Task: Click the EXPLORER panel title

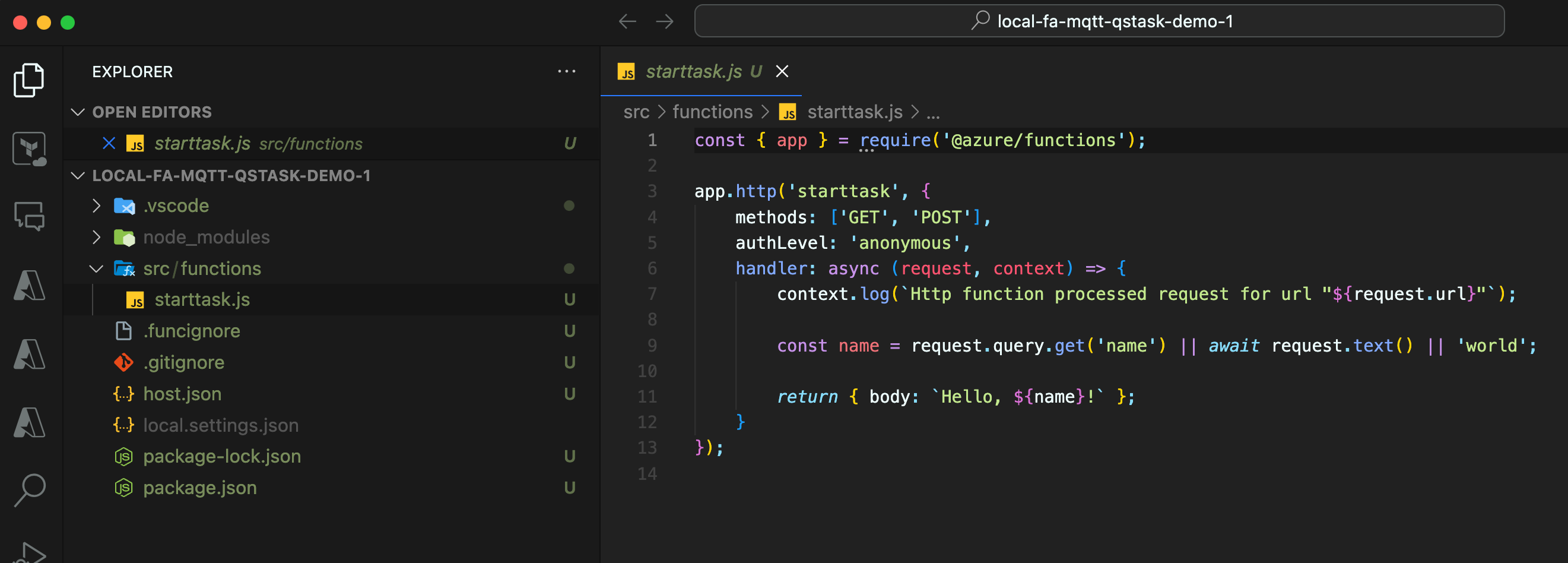Action: (133, 72)
